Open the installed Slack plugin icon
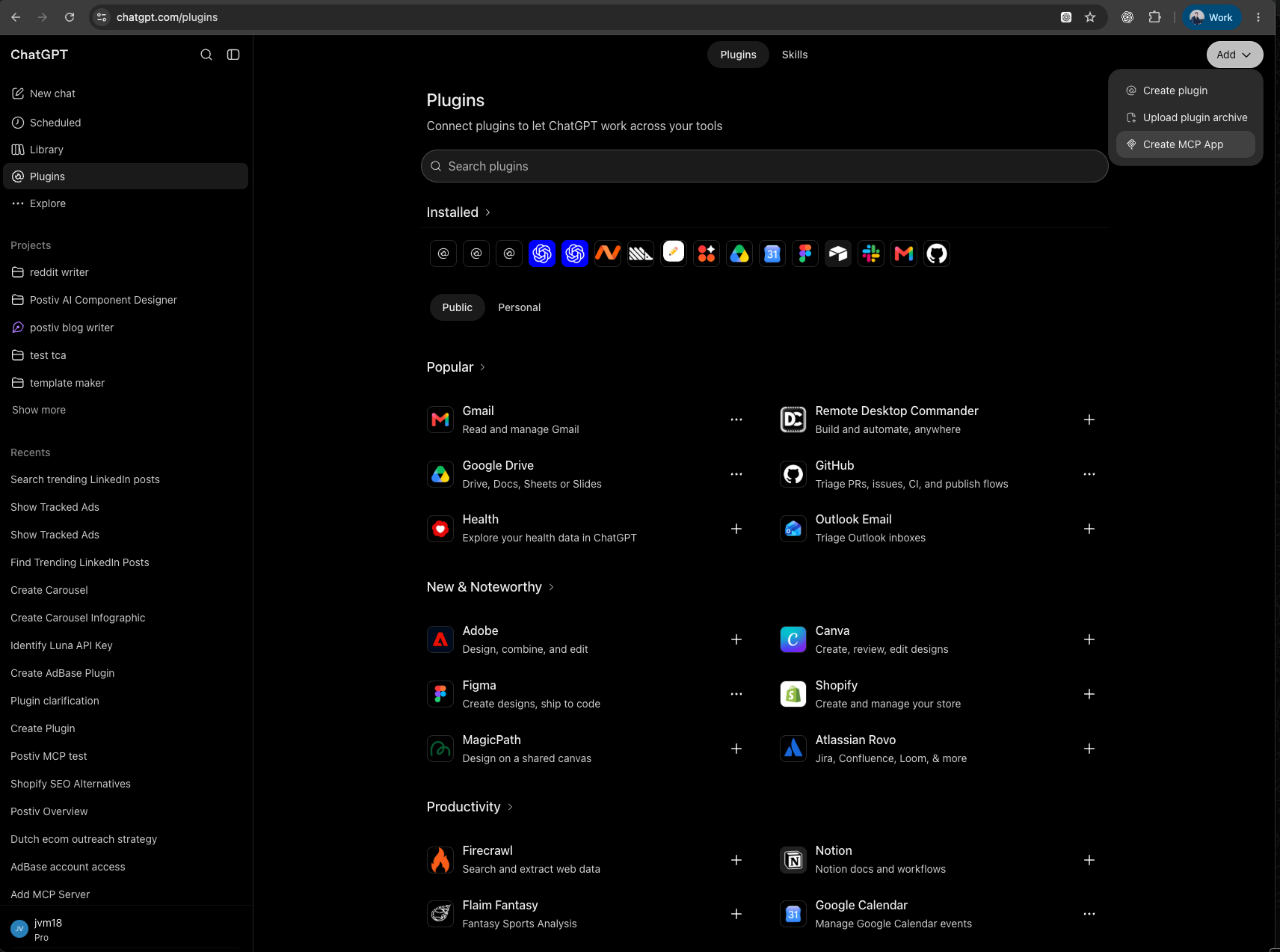 tap(871, 254)
